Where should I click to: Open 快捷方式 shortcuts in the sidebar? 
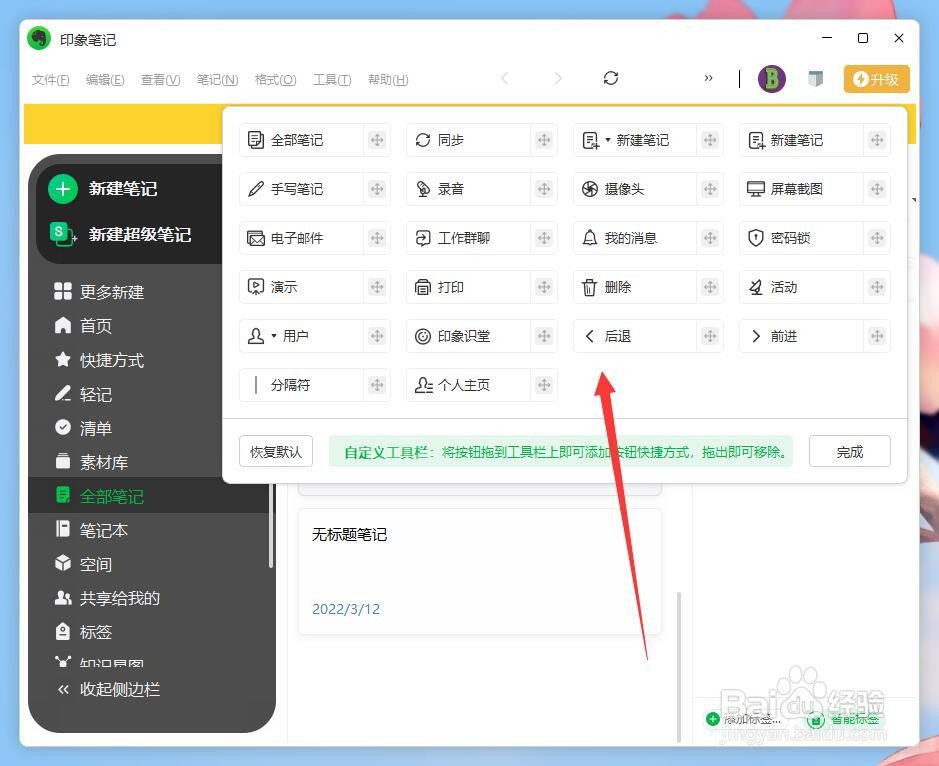click(99, 360)
